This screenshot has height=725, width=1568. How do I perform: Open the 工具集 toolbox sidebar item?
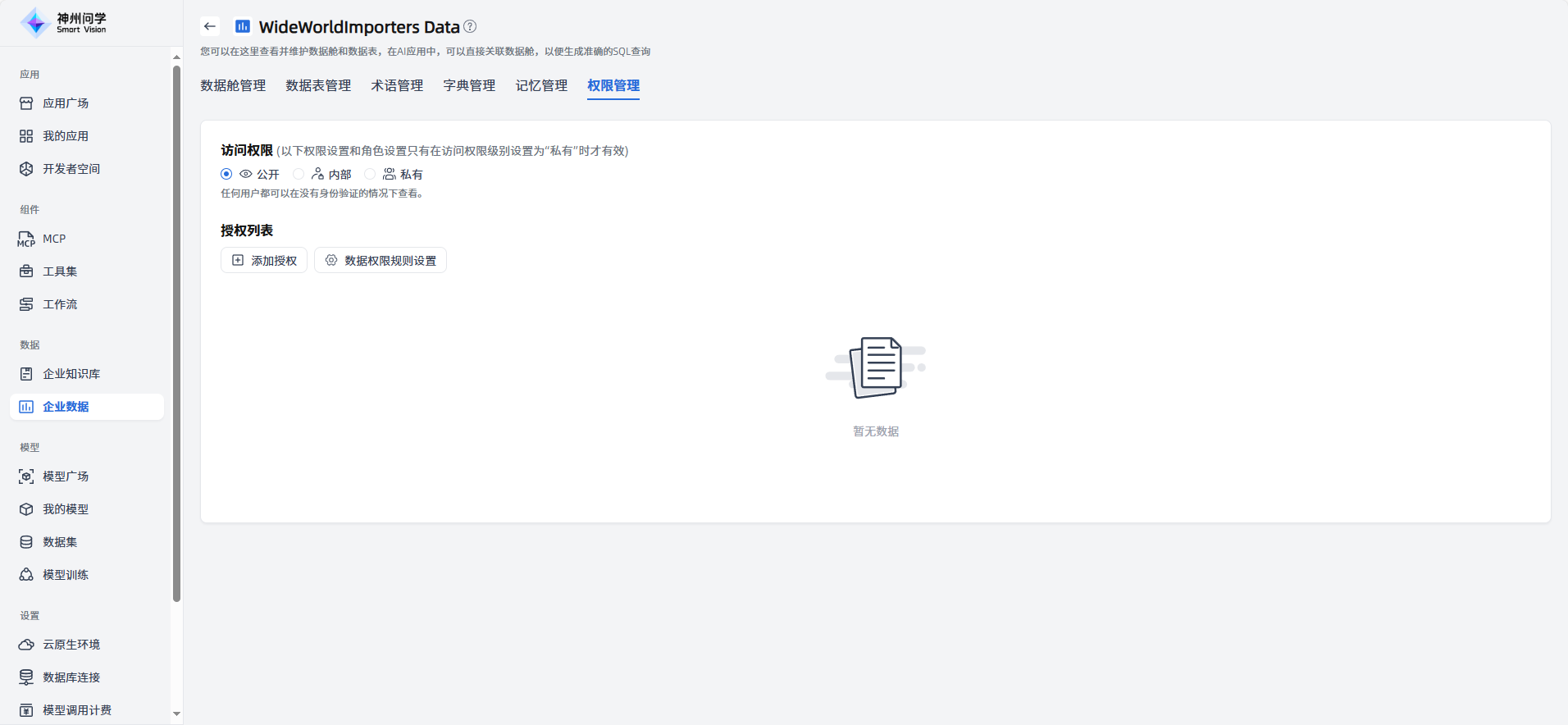tap(59, 271)
